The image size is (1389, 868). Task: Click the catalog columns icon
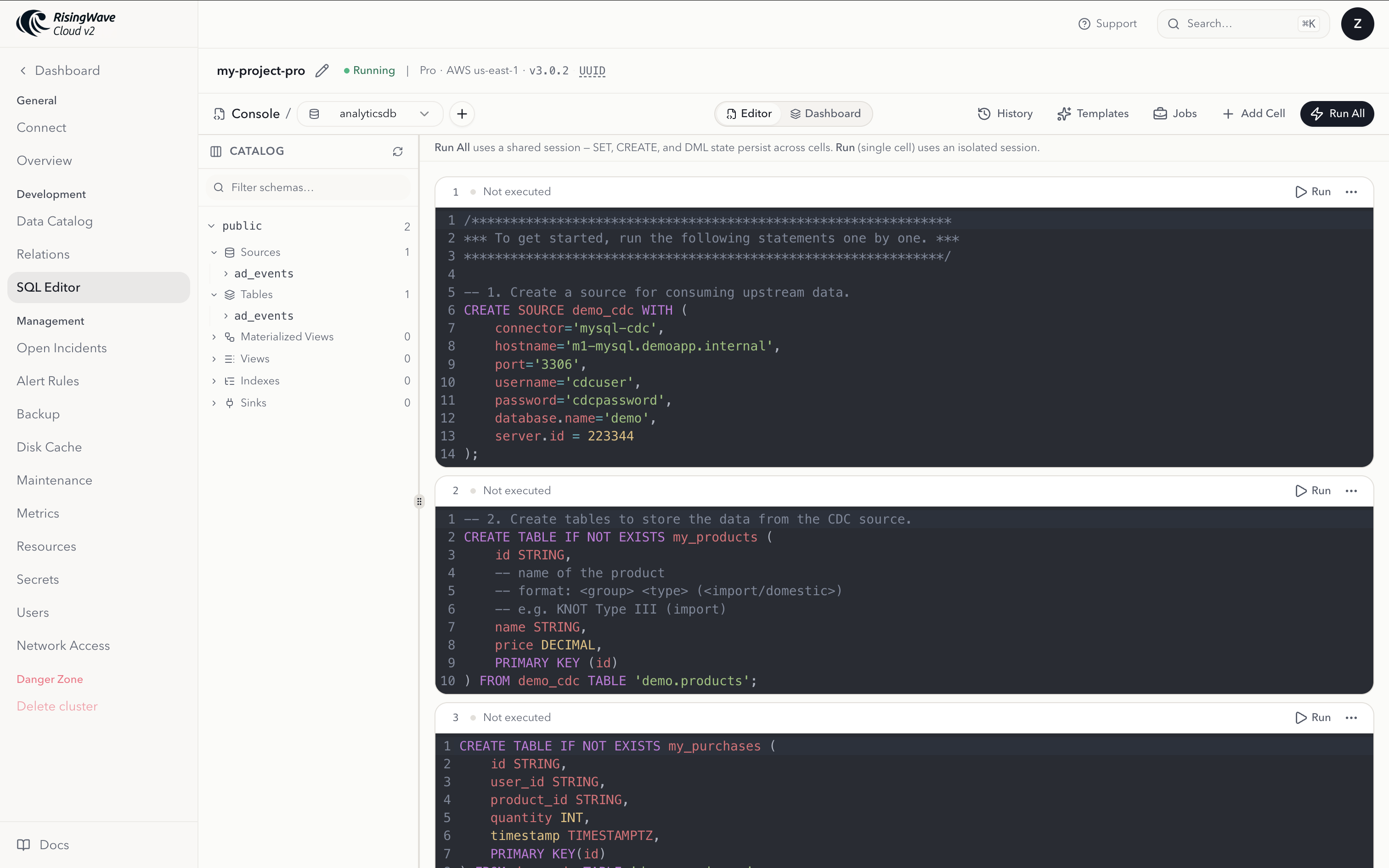pos(216,152)
